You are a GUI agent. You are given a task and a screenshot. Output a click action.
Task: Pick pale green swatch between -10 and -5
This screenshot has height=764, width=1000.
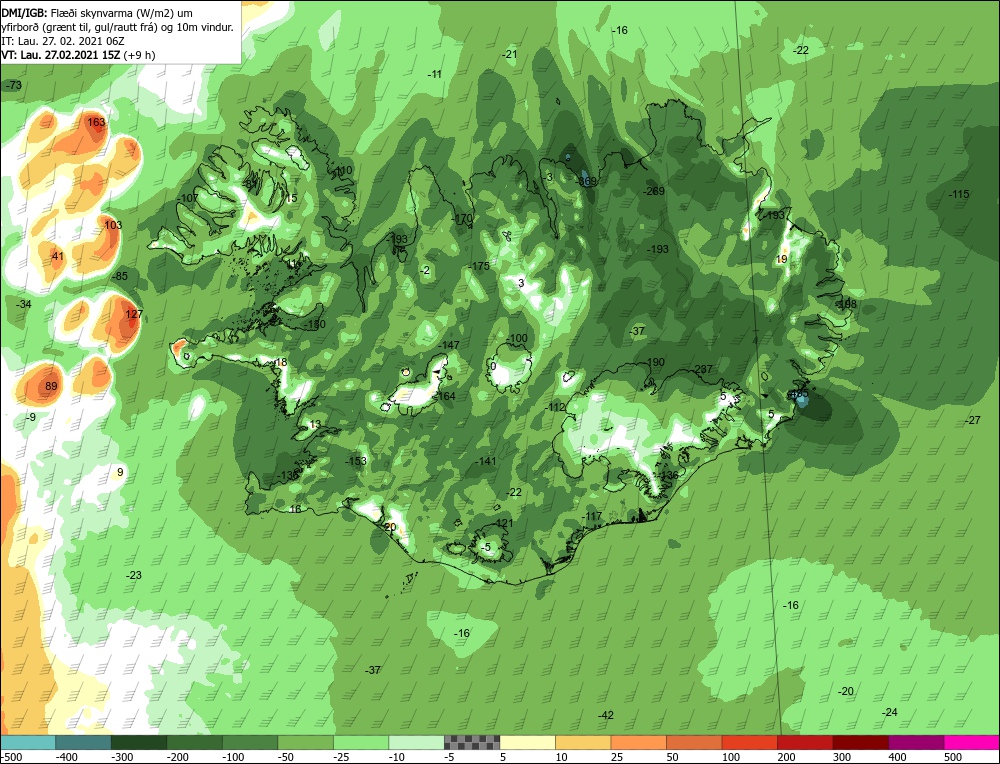[x=416, y=742]
